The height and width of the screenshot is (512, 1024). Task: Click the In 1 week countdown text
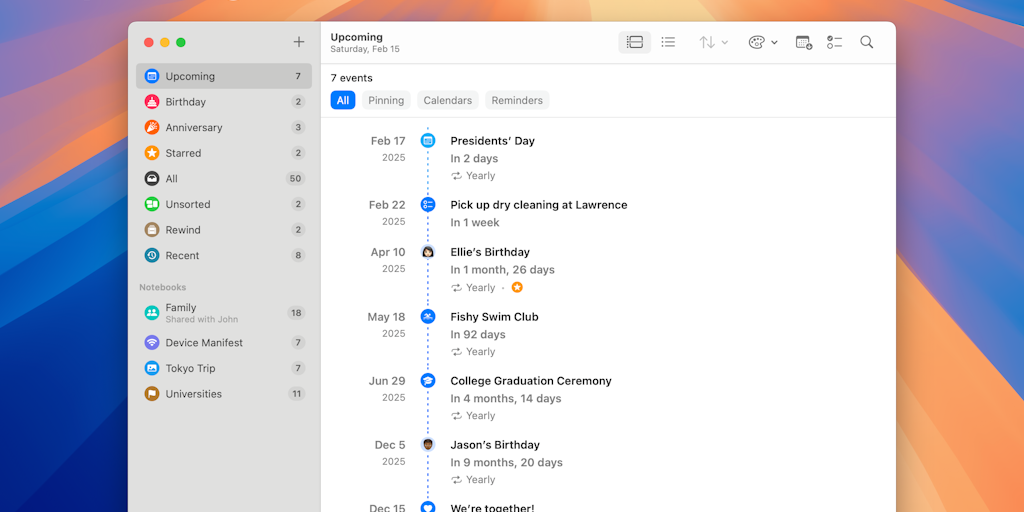[x=475, y=223]
